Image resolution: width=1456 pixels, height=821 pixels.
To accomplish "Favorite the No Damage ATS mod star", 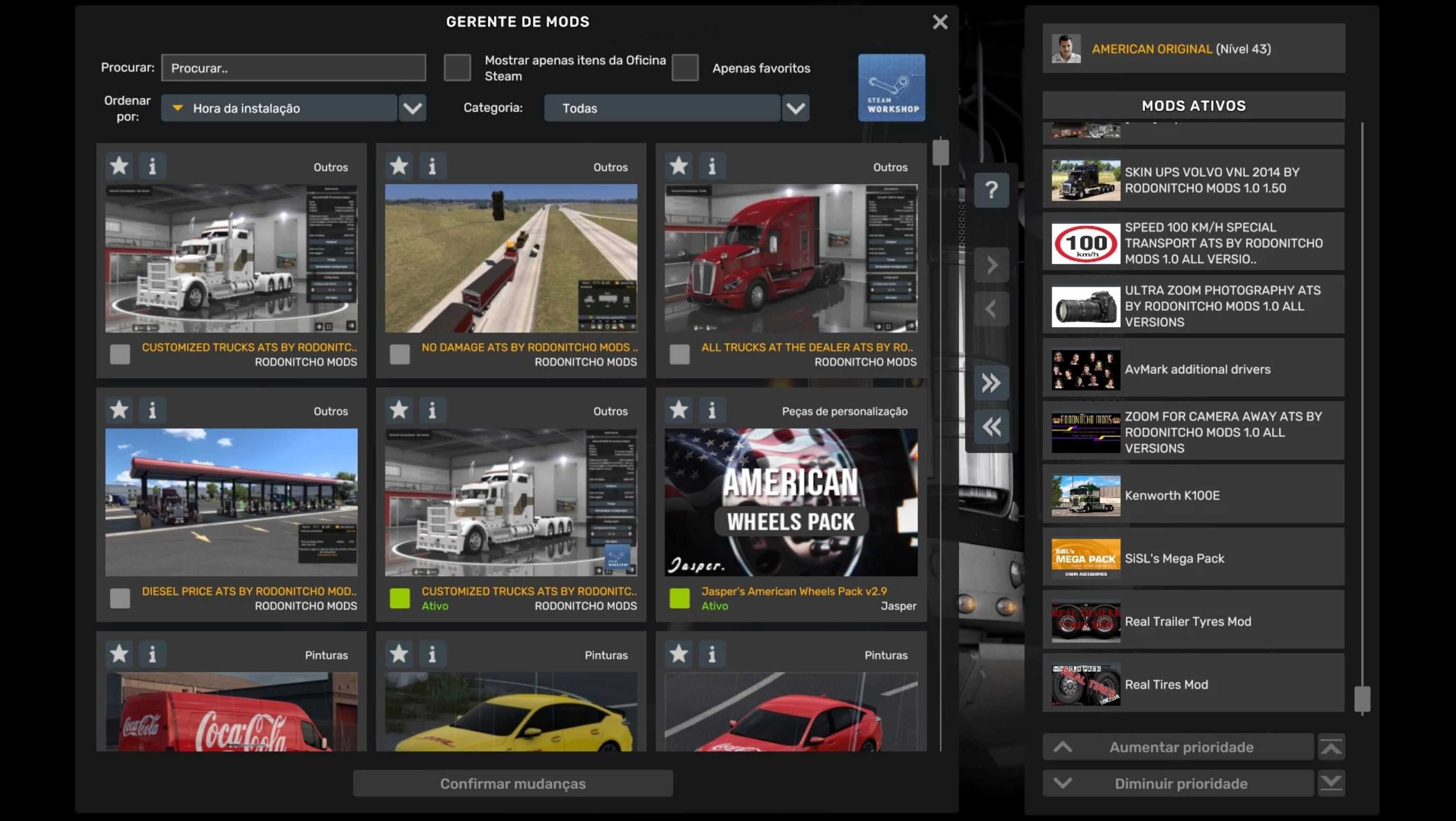I will coord(399,166).
